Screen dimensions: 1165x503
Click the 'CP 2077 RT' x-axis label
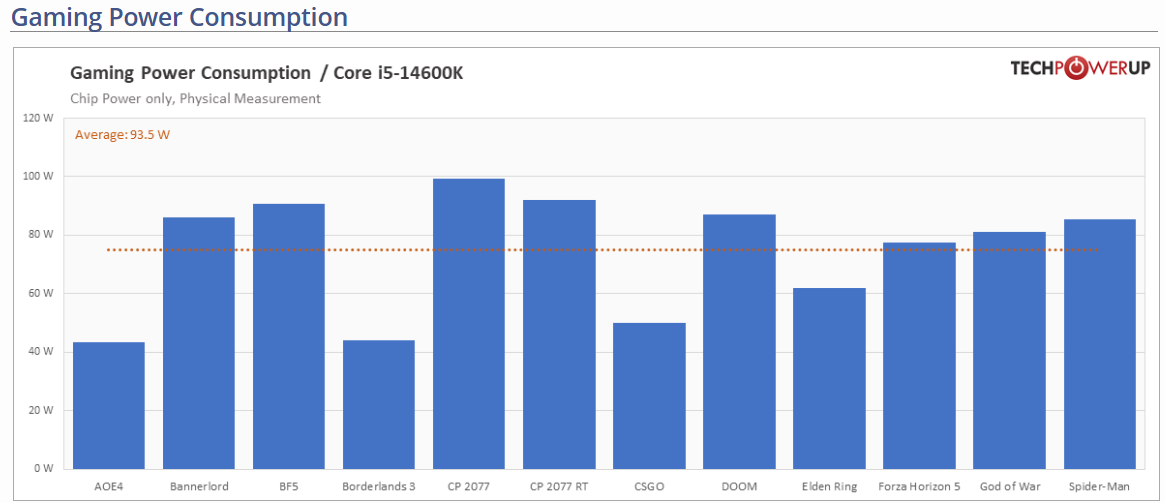(x=559, y=487)
